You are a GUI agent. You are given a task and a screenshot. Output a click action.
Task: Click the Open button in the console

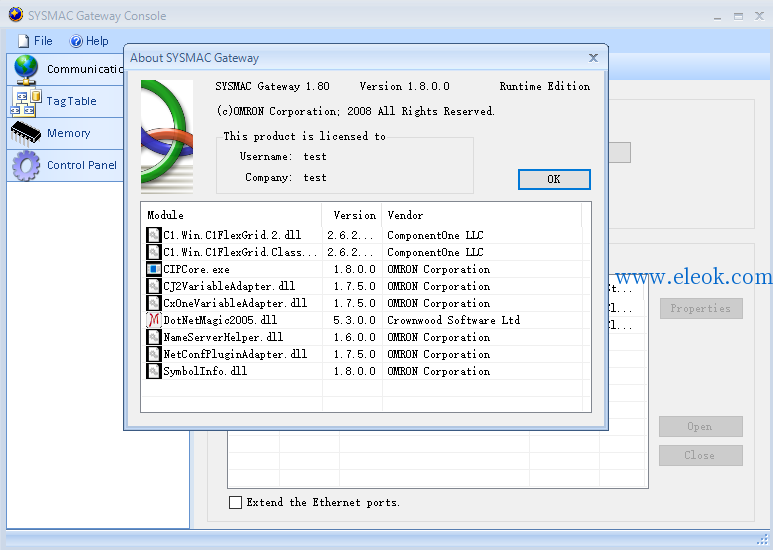click(x=701, y=426)
